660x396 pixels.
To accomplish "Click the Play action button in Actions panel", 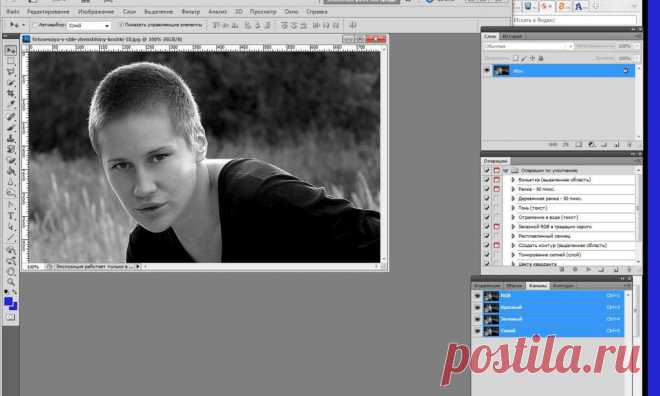I will (589, 269).
